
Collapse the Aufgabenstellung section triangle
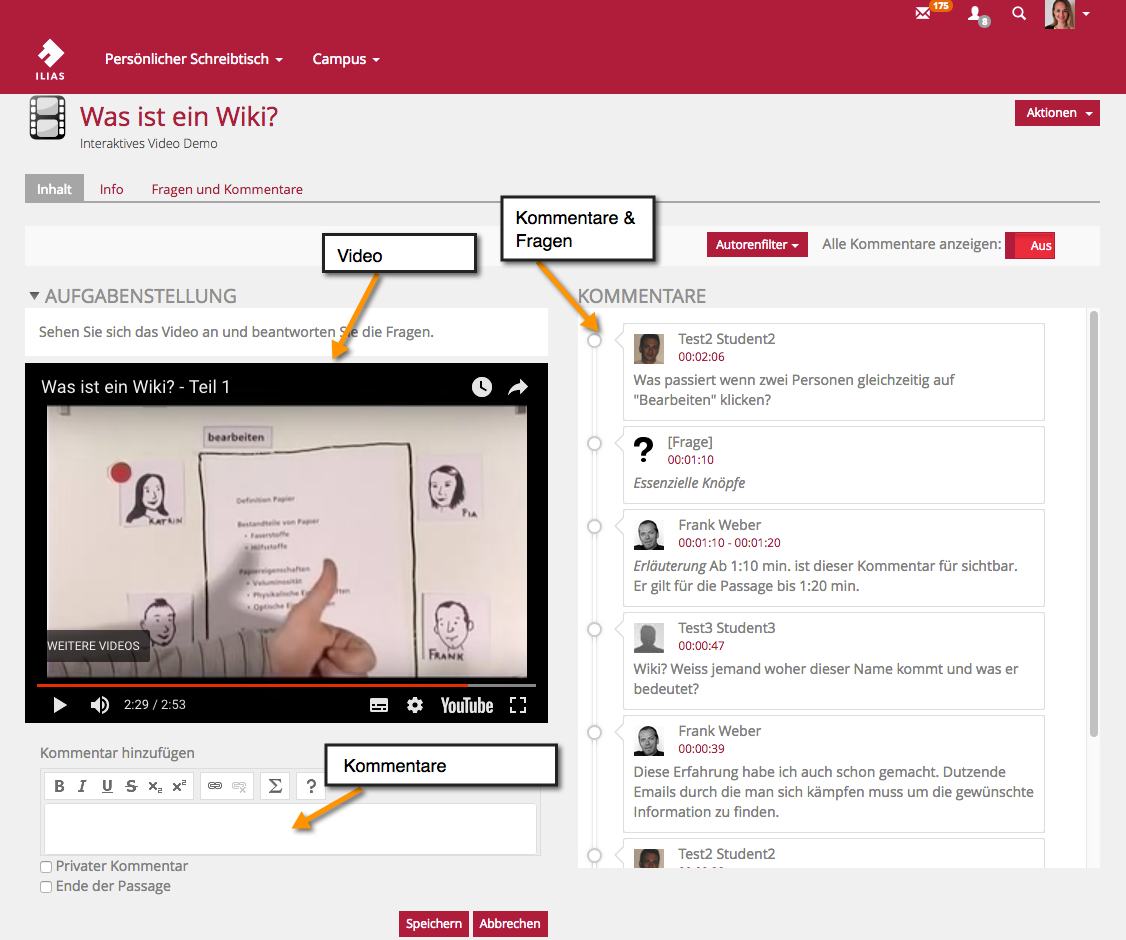[x=34, y=296]
